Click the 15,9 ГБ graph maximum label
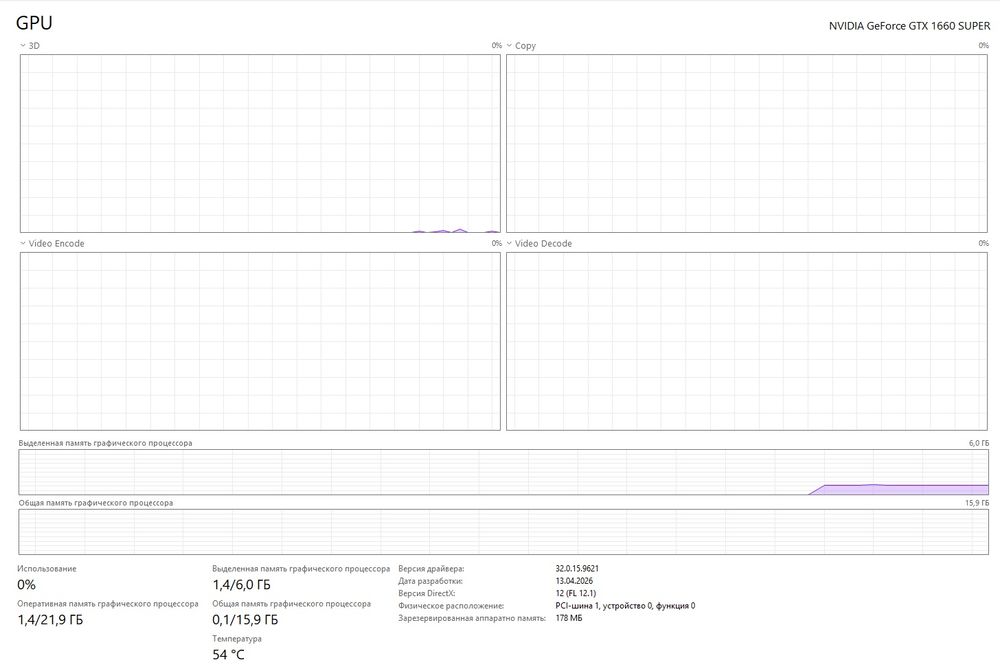Screen dimensions: 1000x671 pyautogui.click(x=977, y=503)
